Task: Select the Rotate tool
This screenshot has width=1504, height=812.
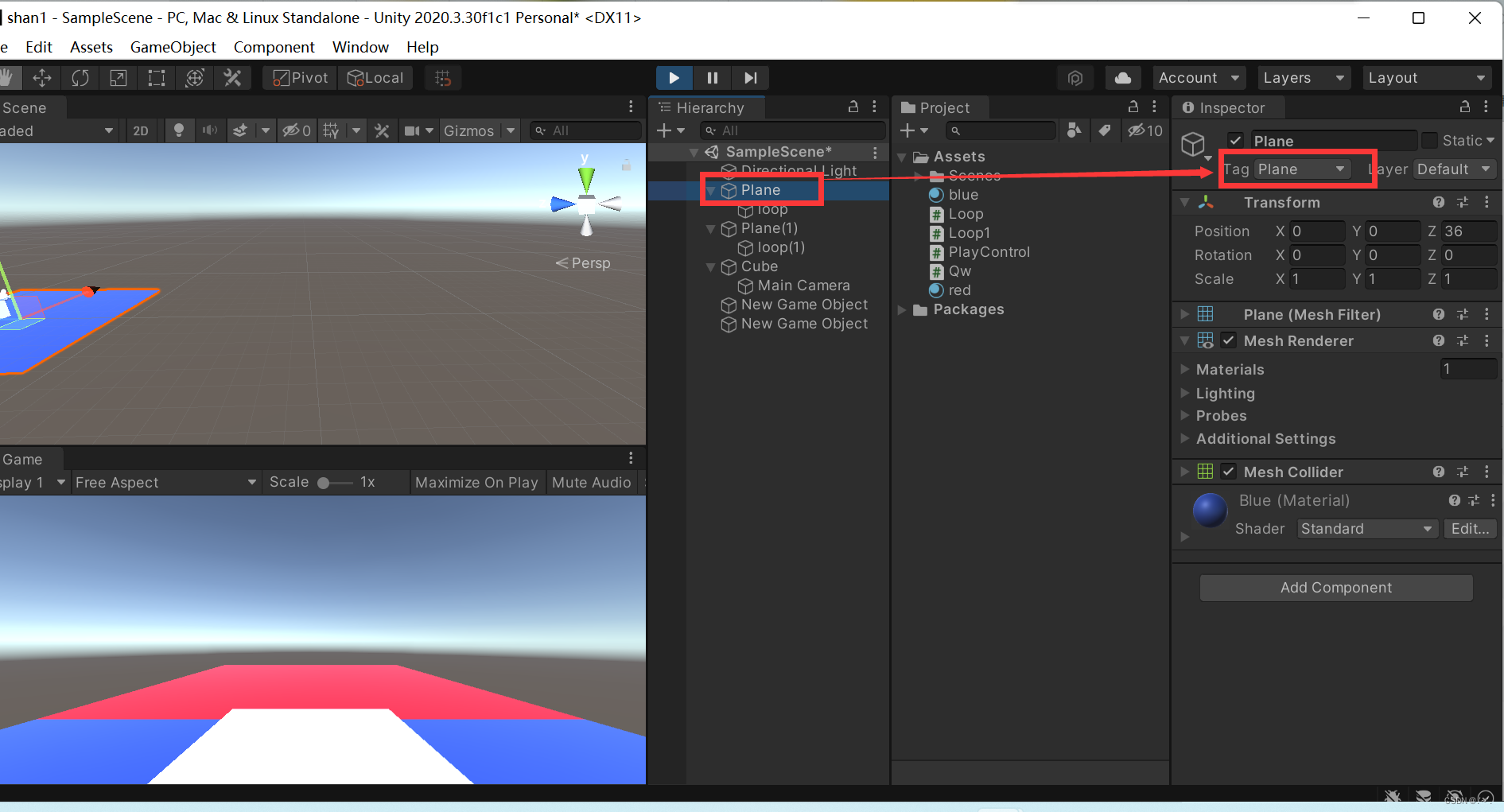Action: [x=80, y=77]
